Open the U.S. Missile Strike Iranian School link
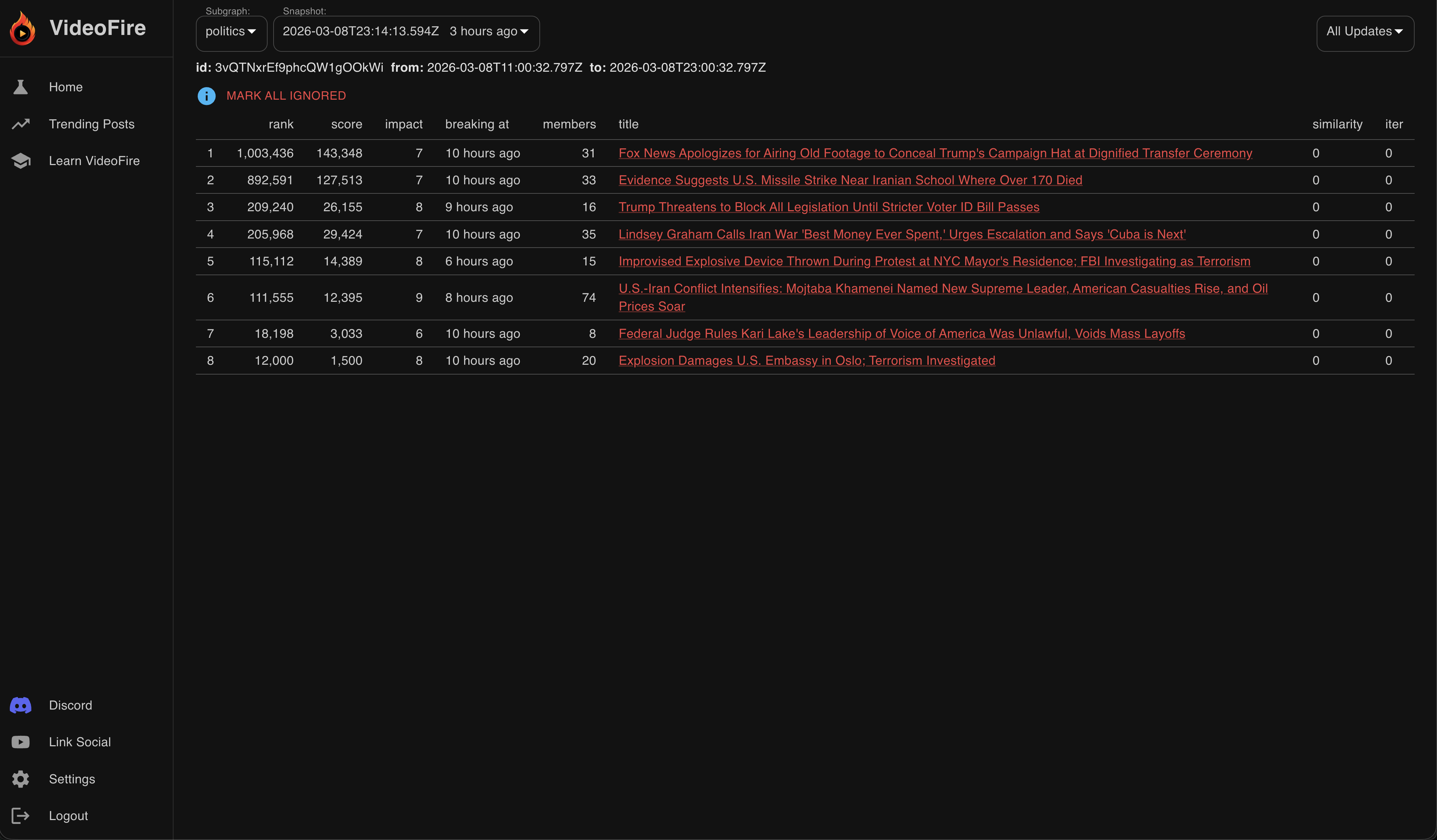Screen dimensions: 1437x840 coord(850,180)
